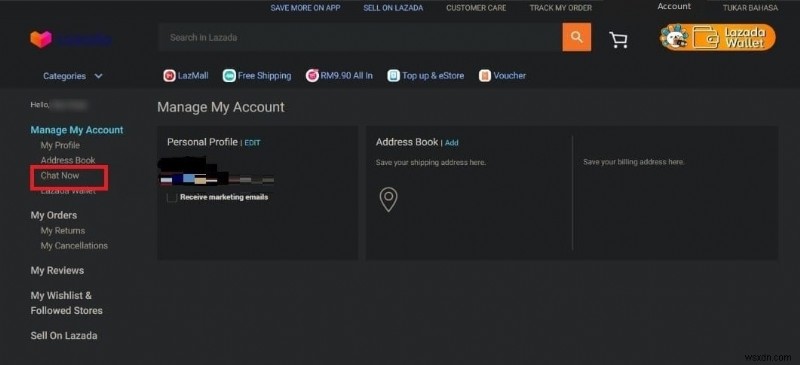This screenshot has width=800, height=365.
Task: Open My Wishlist & Followed Stores
Action: click(x=66, y=303)
